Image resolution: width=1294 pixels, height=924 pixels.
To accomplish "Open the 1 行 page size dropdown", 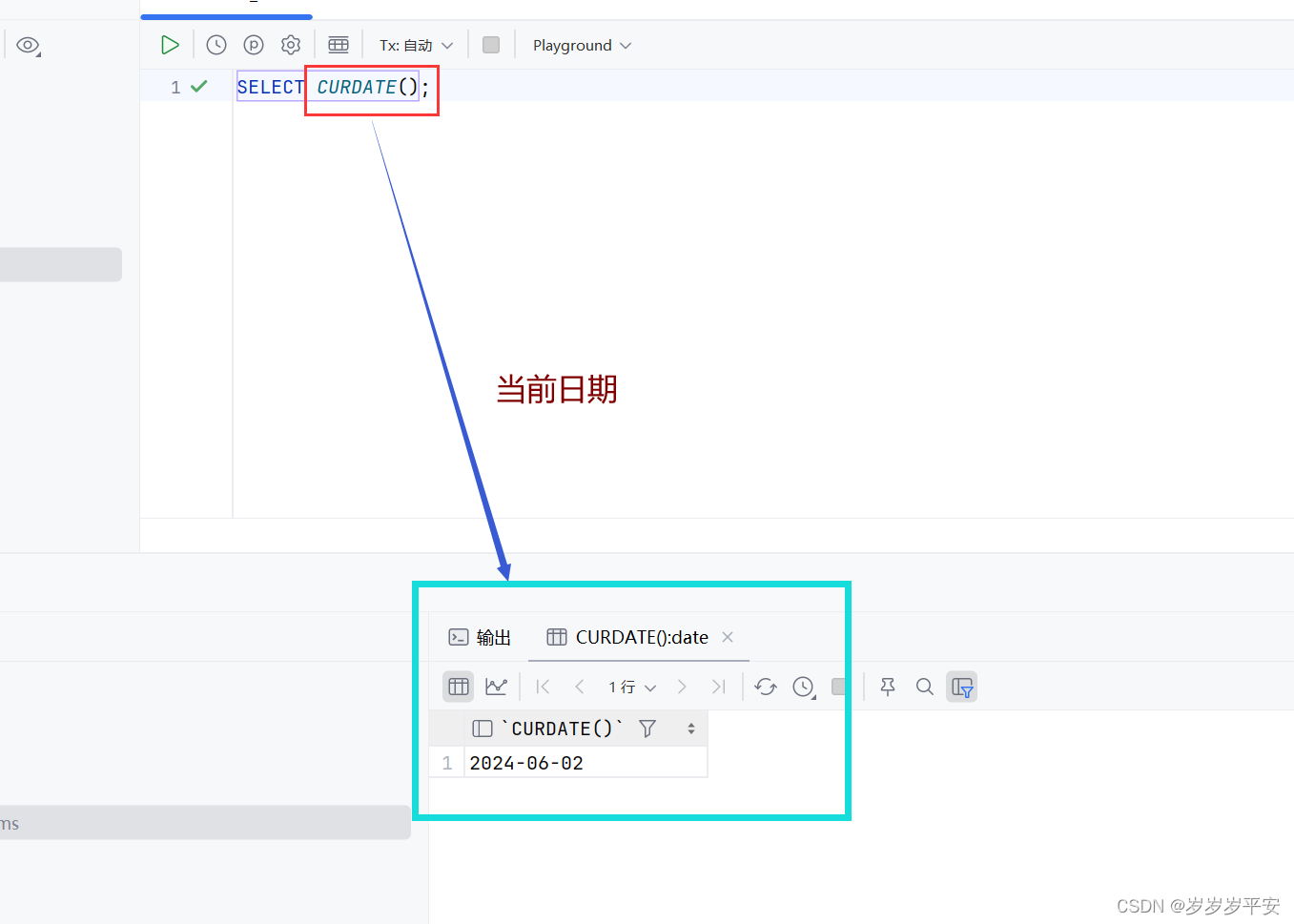I will coord(632,687).
